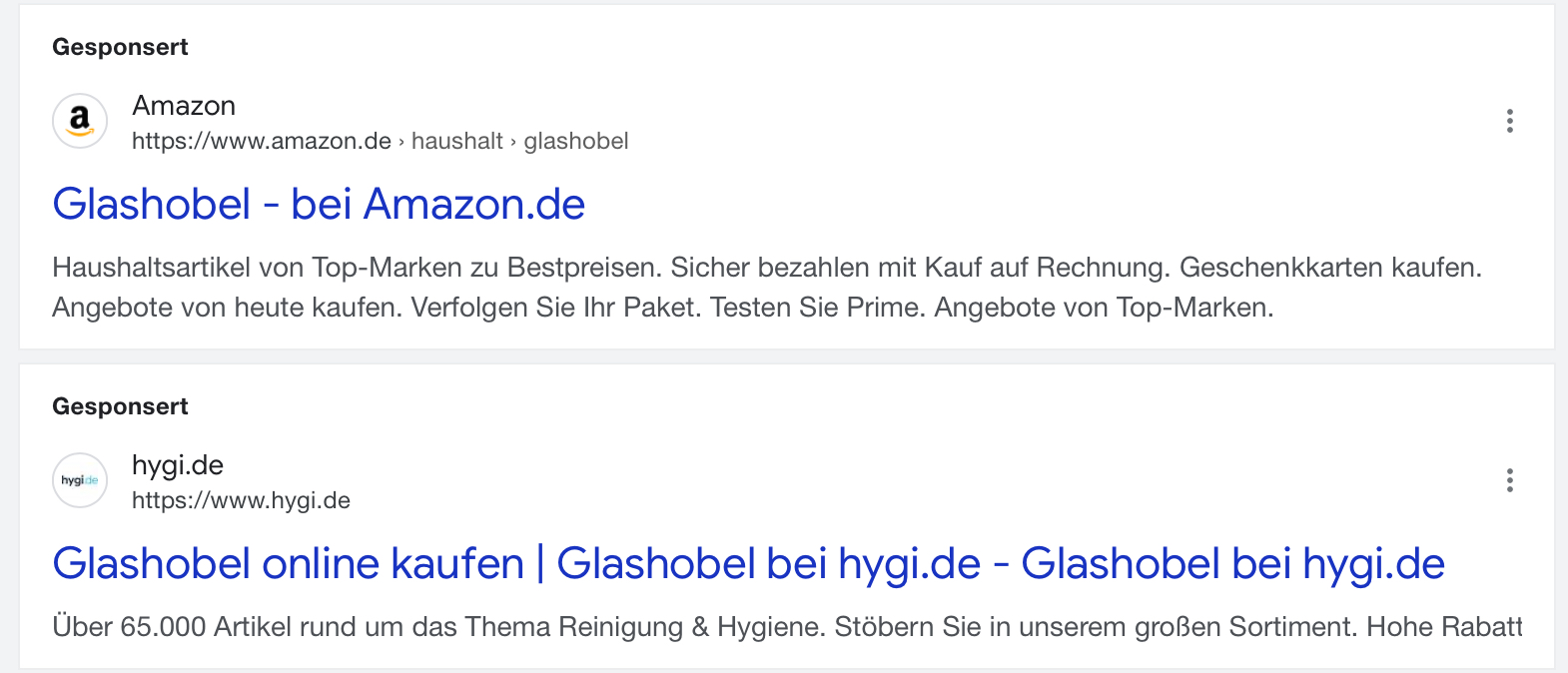The height and width of the screenshot is (673, 1568).
Task: Click the https://www.amazon.de URL text
Action: pyautogui.click(x=262, y=142)
